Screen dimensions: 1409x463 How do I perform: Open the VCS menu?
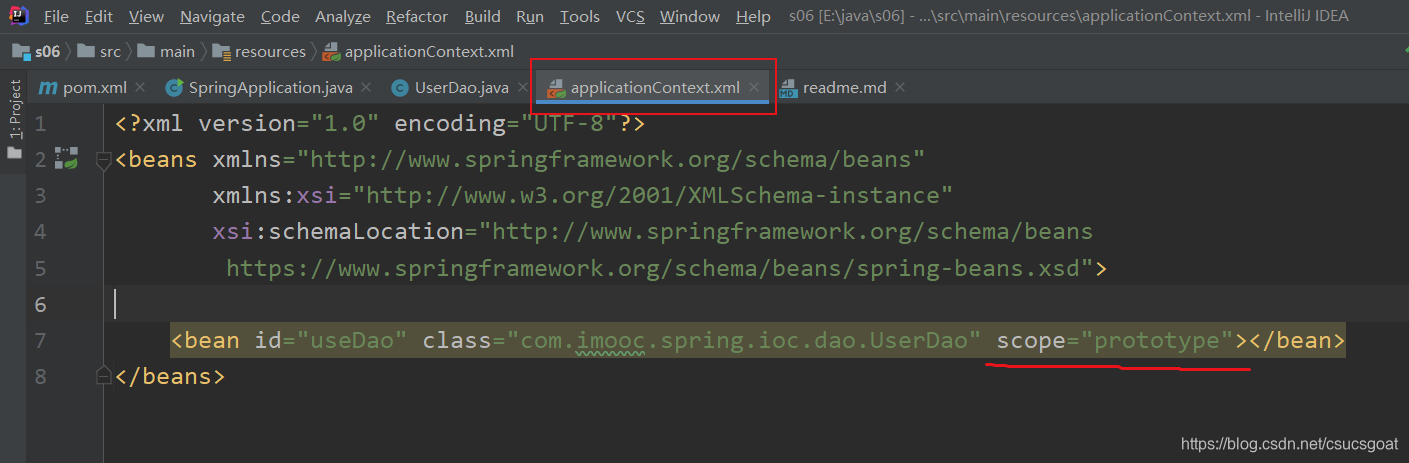coord(630,16)
